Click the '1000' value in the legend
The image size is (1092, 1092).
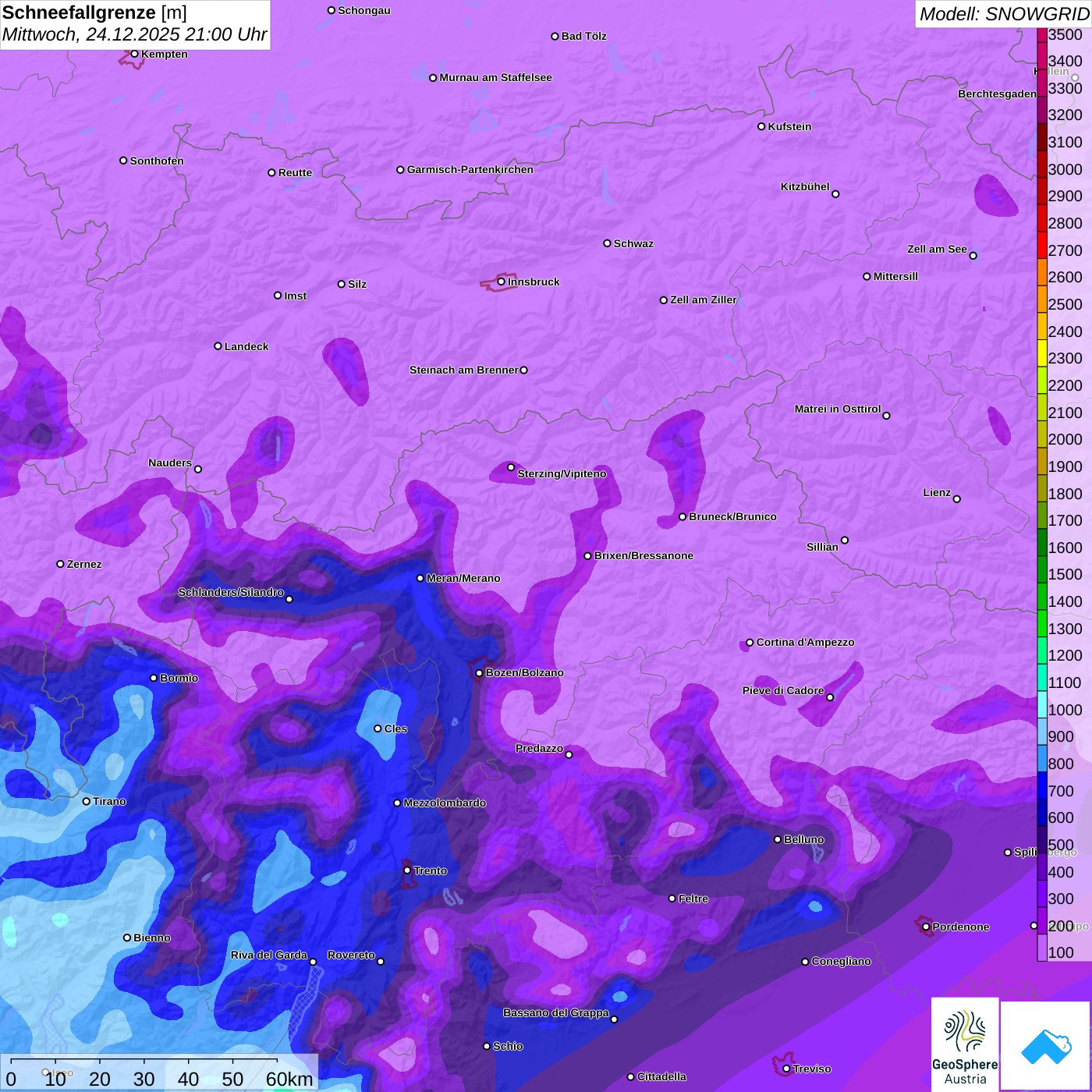[1065, 710]
